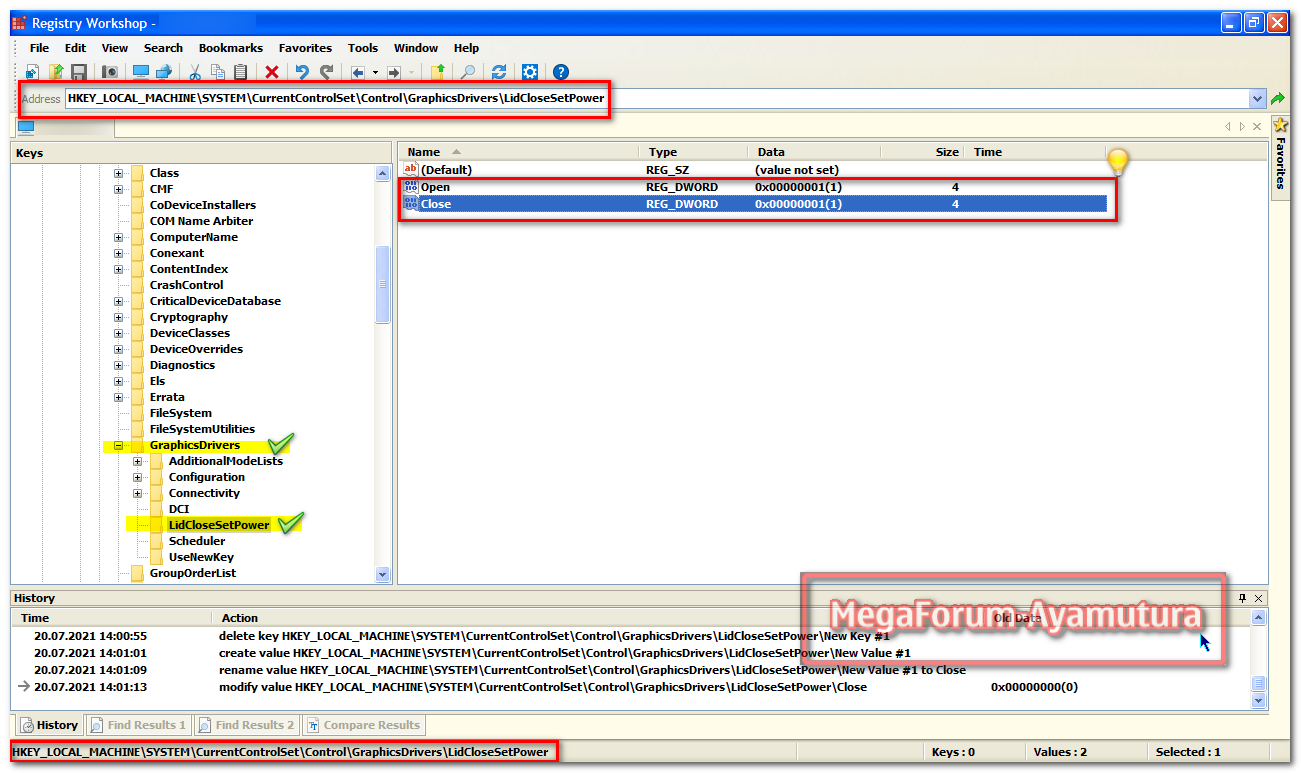This screenshot has height=773, width=1301.
Task: Select the DCI key
Action: 179,509
